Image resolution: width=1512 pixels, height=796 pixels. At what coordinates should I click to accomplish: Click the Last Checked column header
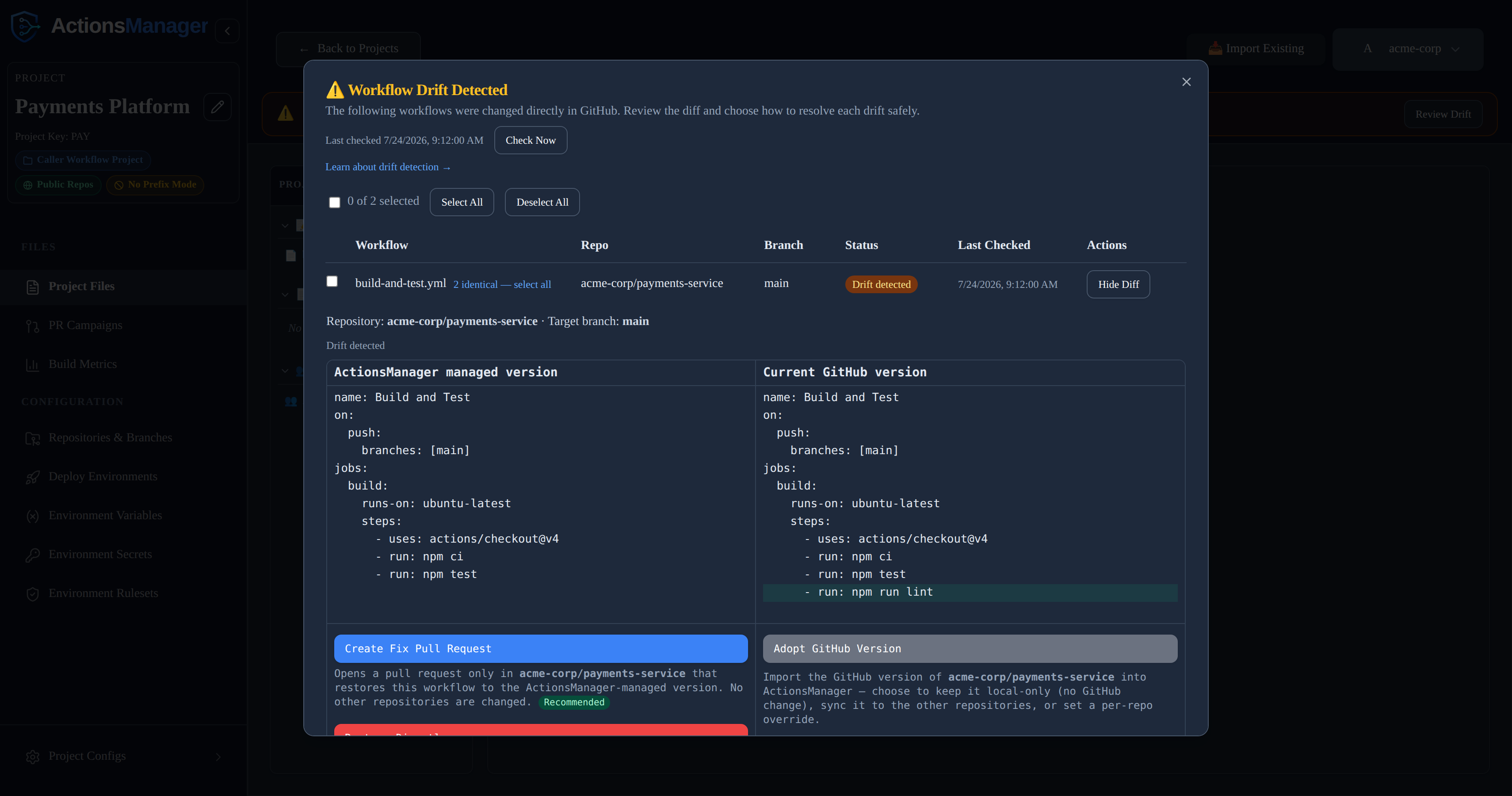coord(994,245)
